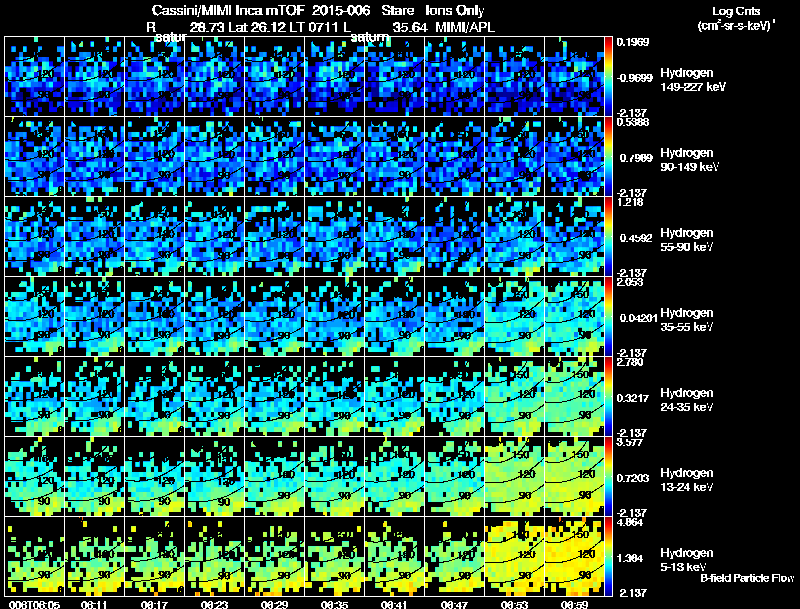Select the 90-149 keV image at 06:11
Image resolution: width=800 pixels, height=609 pixels.
pos(94,157)
